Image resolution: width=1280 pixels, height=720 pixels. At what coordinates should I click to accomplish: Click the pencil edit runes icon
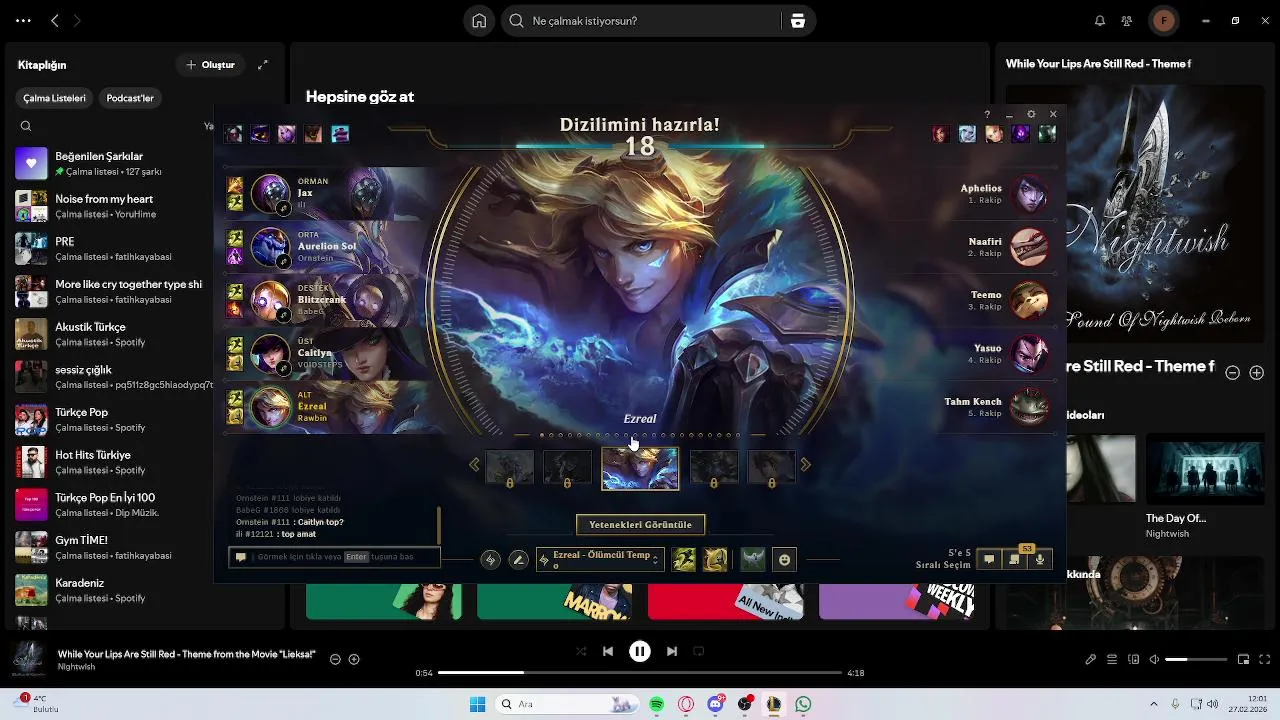(x=518, y=560)
